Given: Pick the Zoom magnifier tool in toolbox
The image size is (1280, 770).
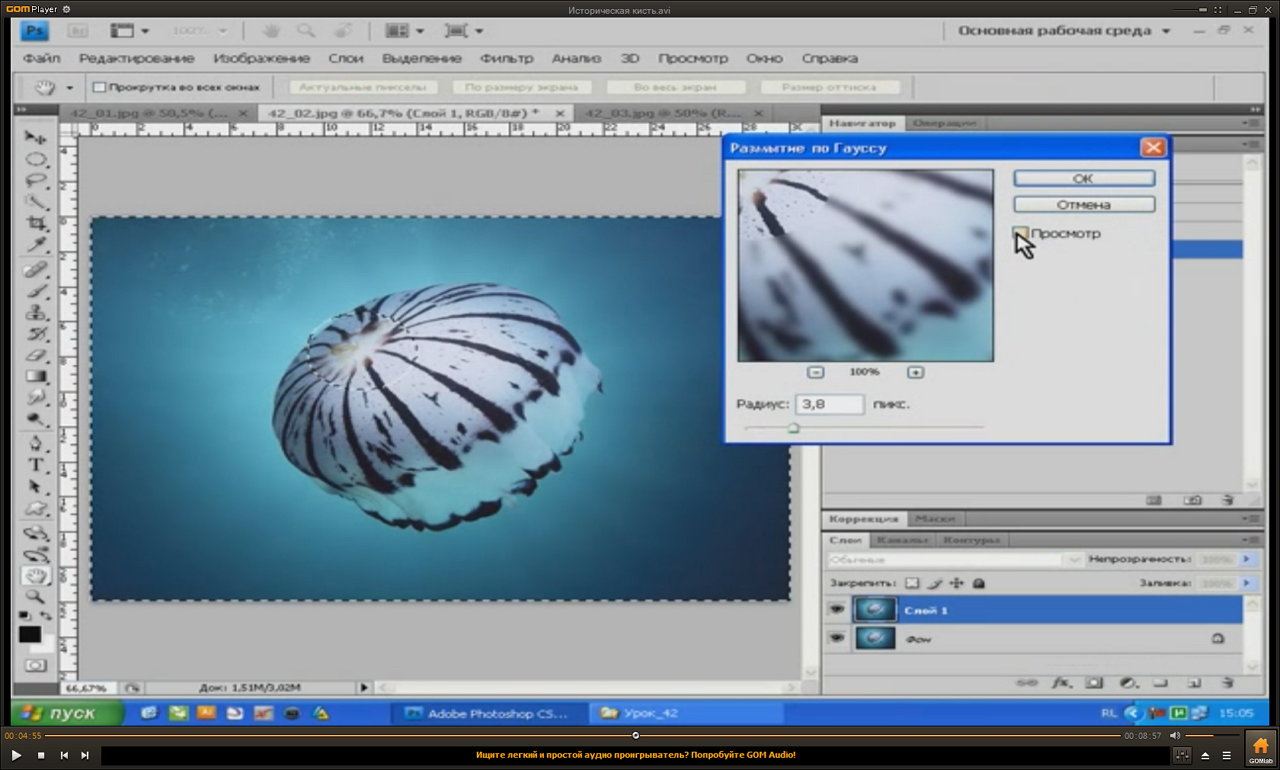Looking at the screenshot, I should coord(36,597).
